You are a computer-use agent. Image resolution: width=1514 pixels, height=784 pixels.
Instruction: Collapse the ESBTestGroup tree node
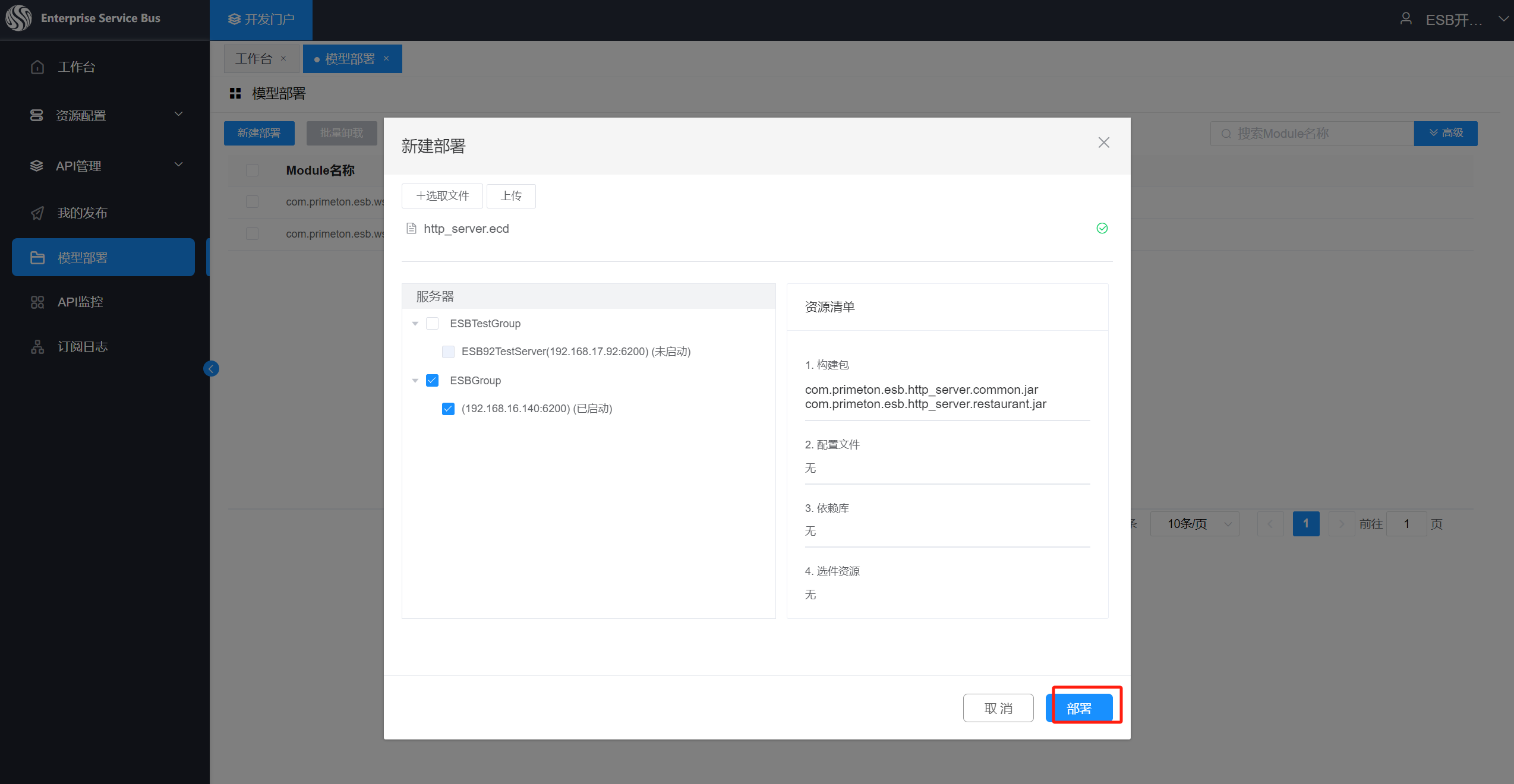pos(415,324)
